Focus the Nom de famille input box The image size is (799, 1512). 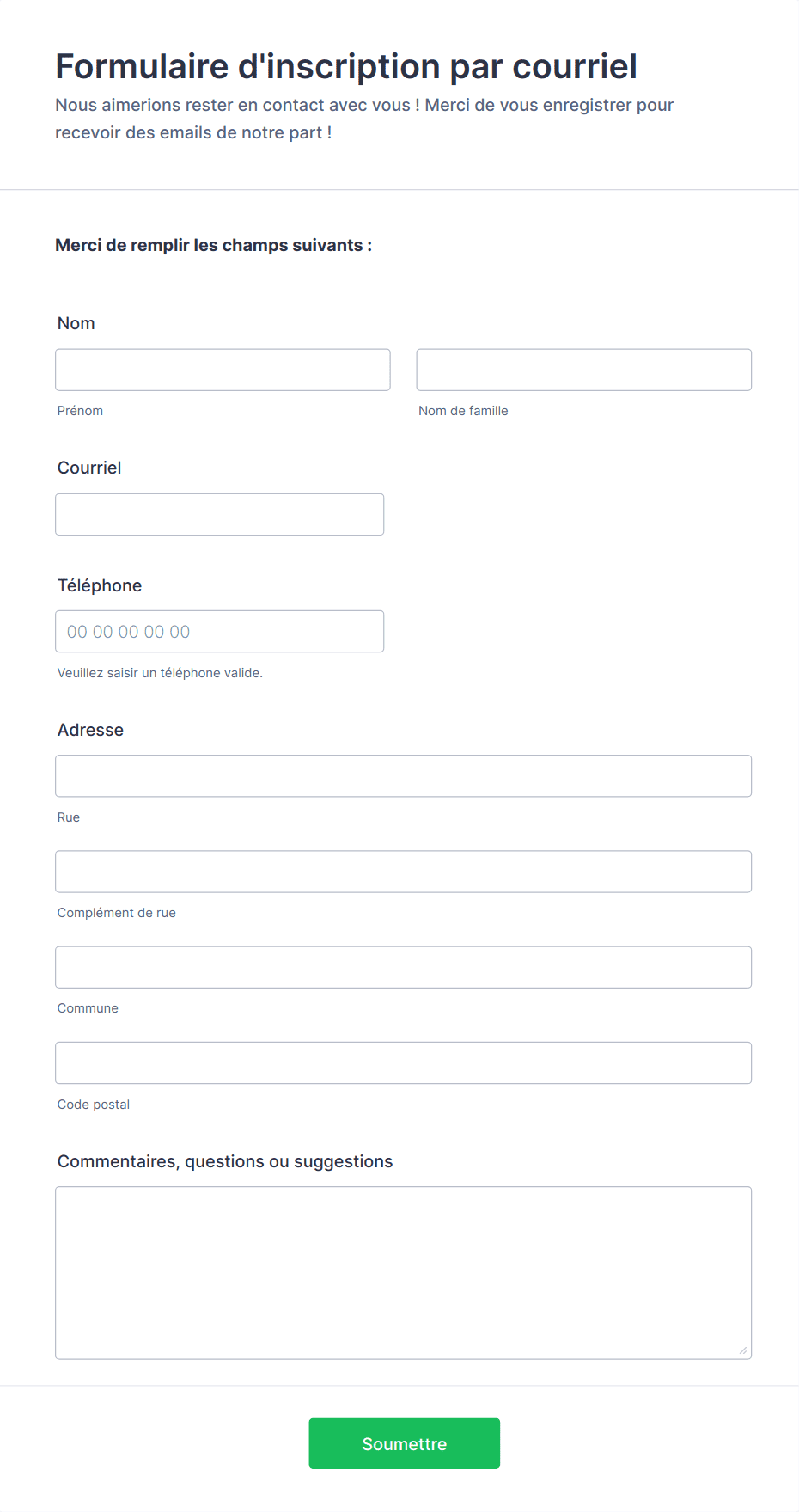click(x=583, y=370)
